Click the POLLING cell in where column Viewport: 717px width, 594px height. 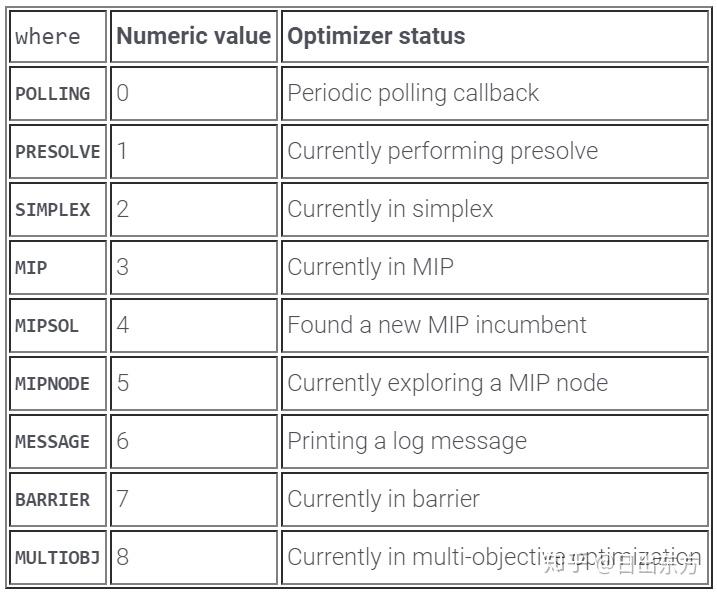point(58,94)
